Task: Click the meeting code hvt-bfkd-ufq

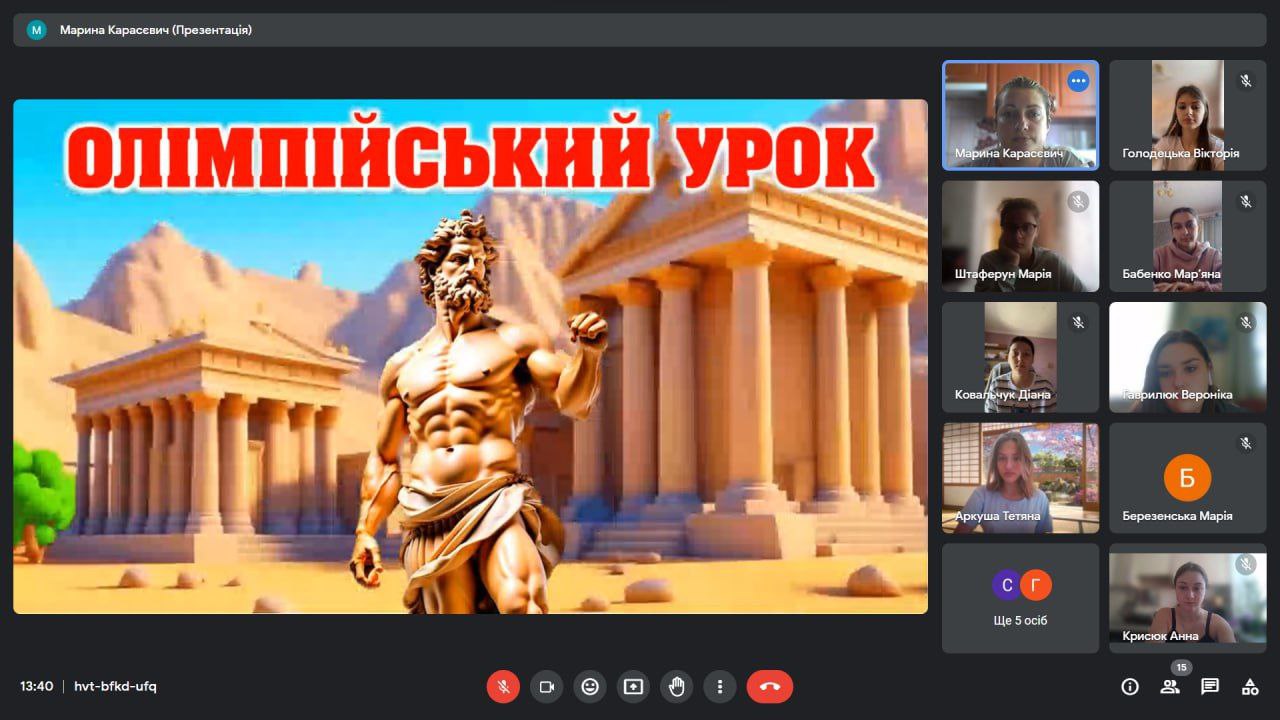Action: (x=115, y=686)
